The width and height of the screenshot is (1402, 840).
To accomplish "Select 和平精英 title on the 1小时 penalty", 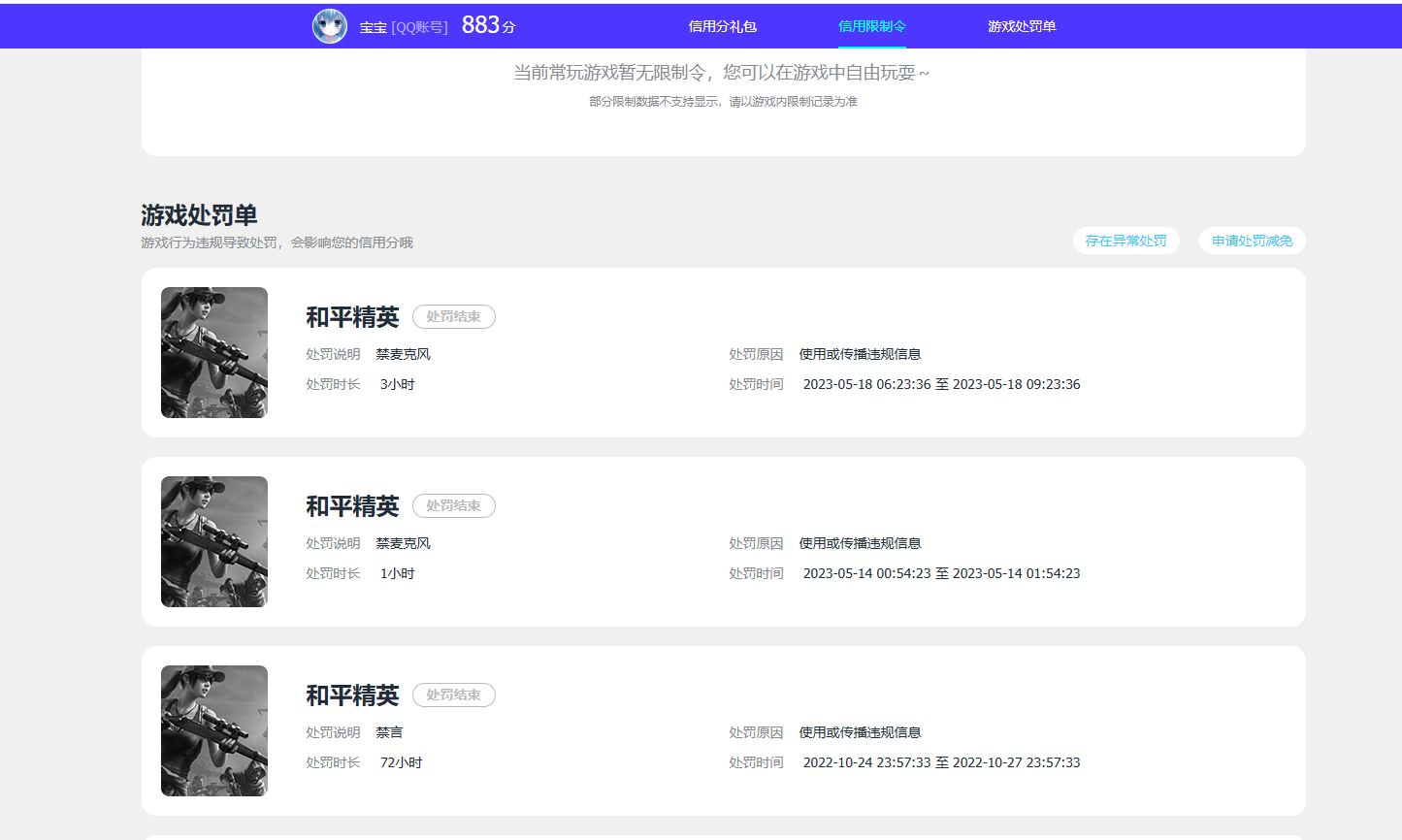I will coord(352,506).
